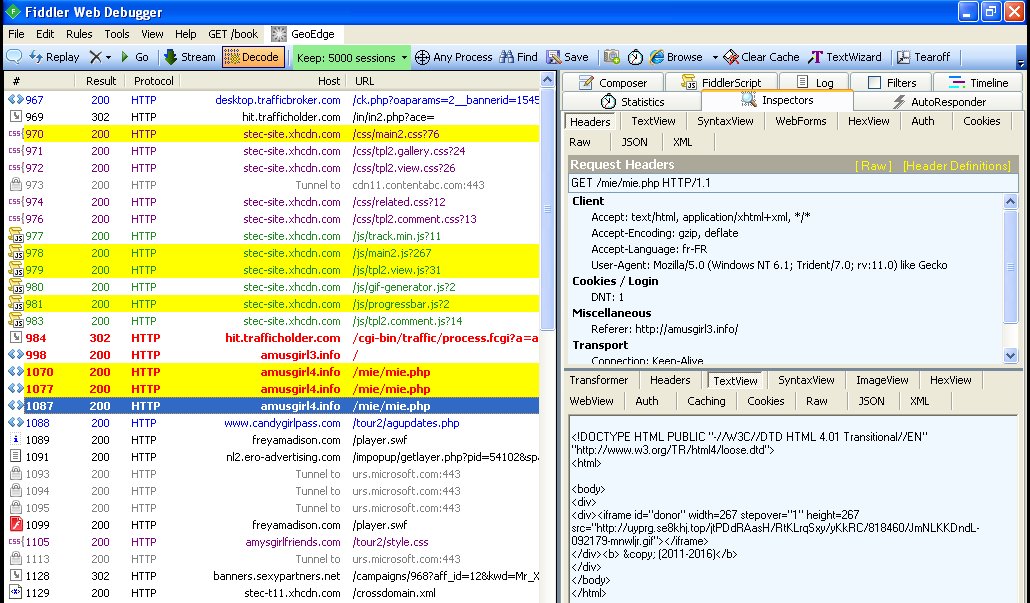This screenshot has width=1030, height=603.
Task: Click request headers scroll-down arrow
Action: coord(1010,355)
